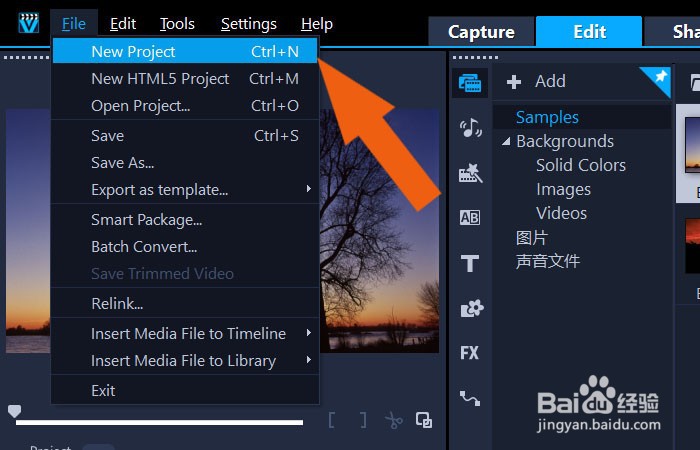Choose Relink... menu entry
This screenshot has height=450, width=700.
click(x=185, y=304)
